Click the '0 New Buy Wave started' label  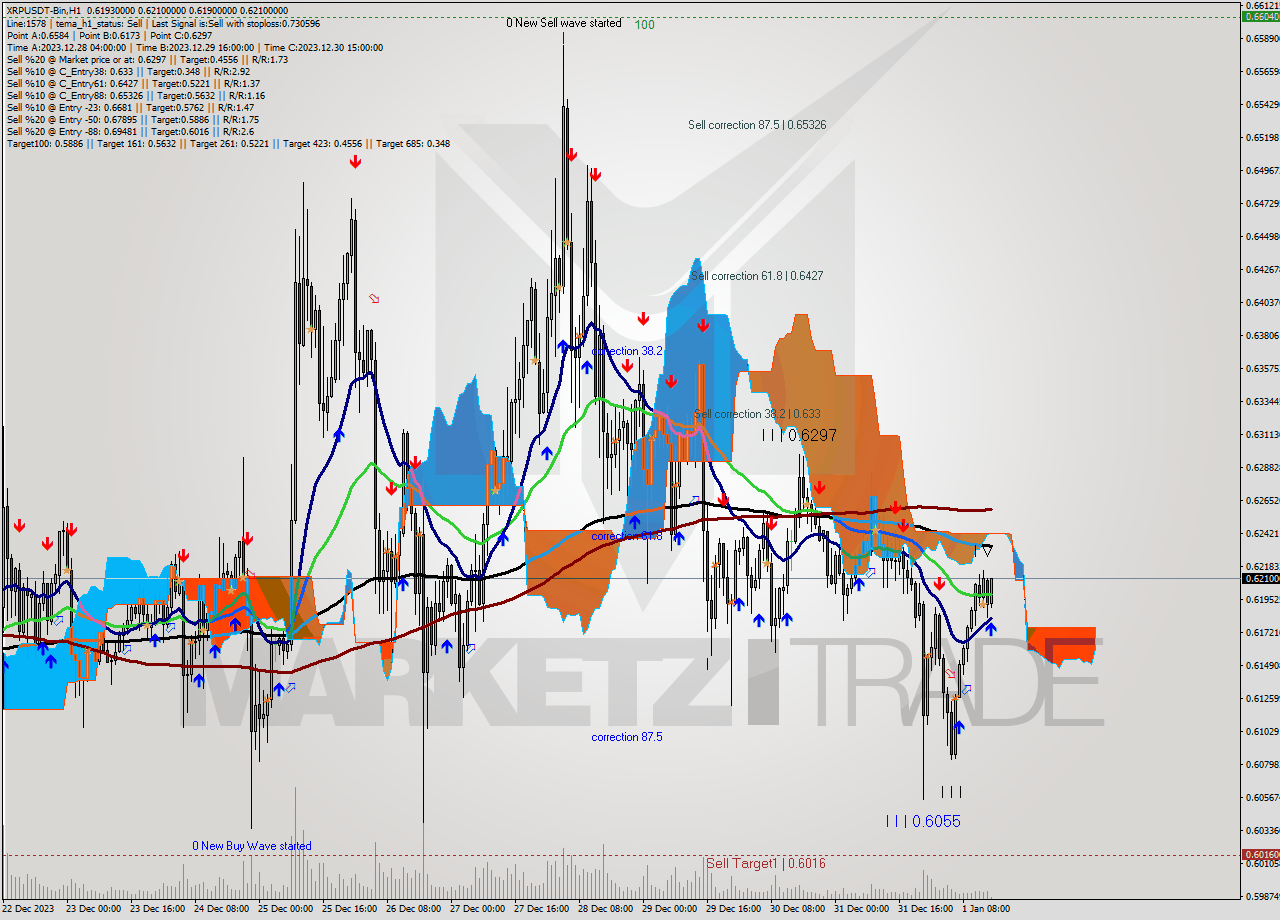(252, 846)
